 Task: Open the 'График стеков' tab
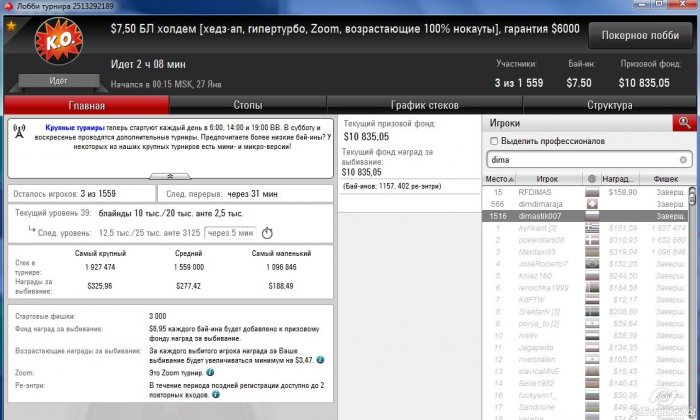425,105
